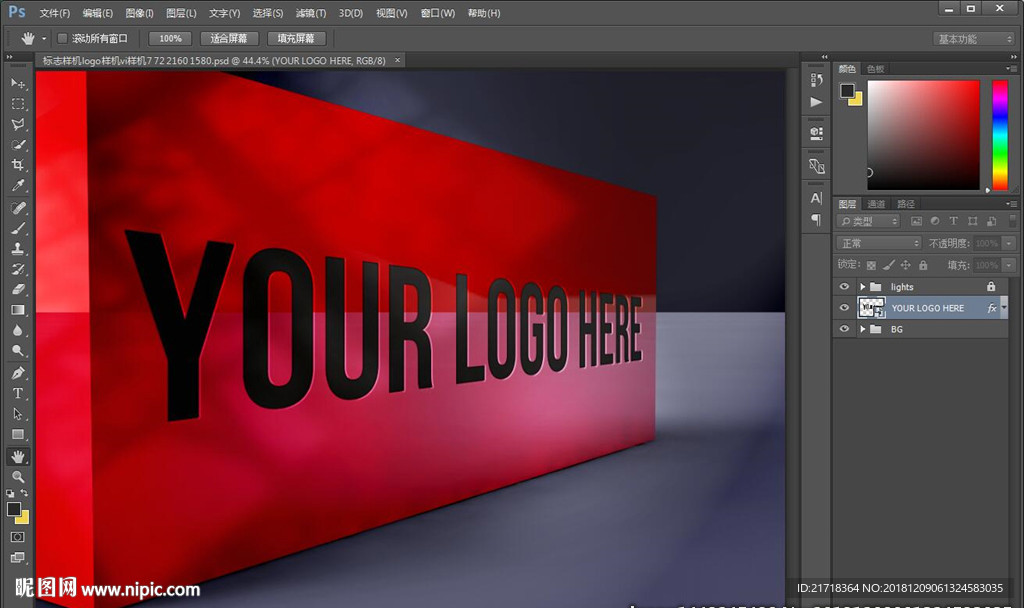This screenshot has height=608, width=1024.
Task: Open the 文件(F) menu
Action: point(55,13)
